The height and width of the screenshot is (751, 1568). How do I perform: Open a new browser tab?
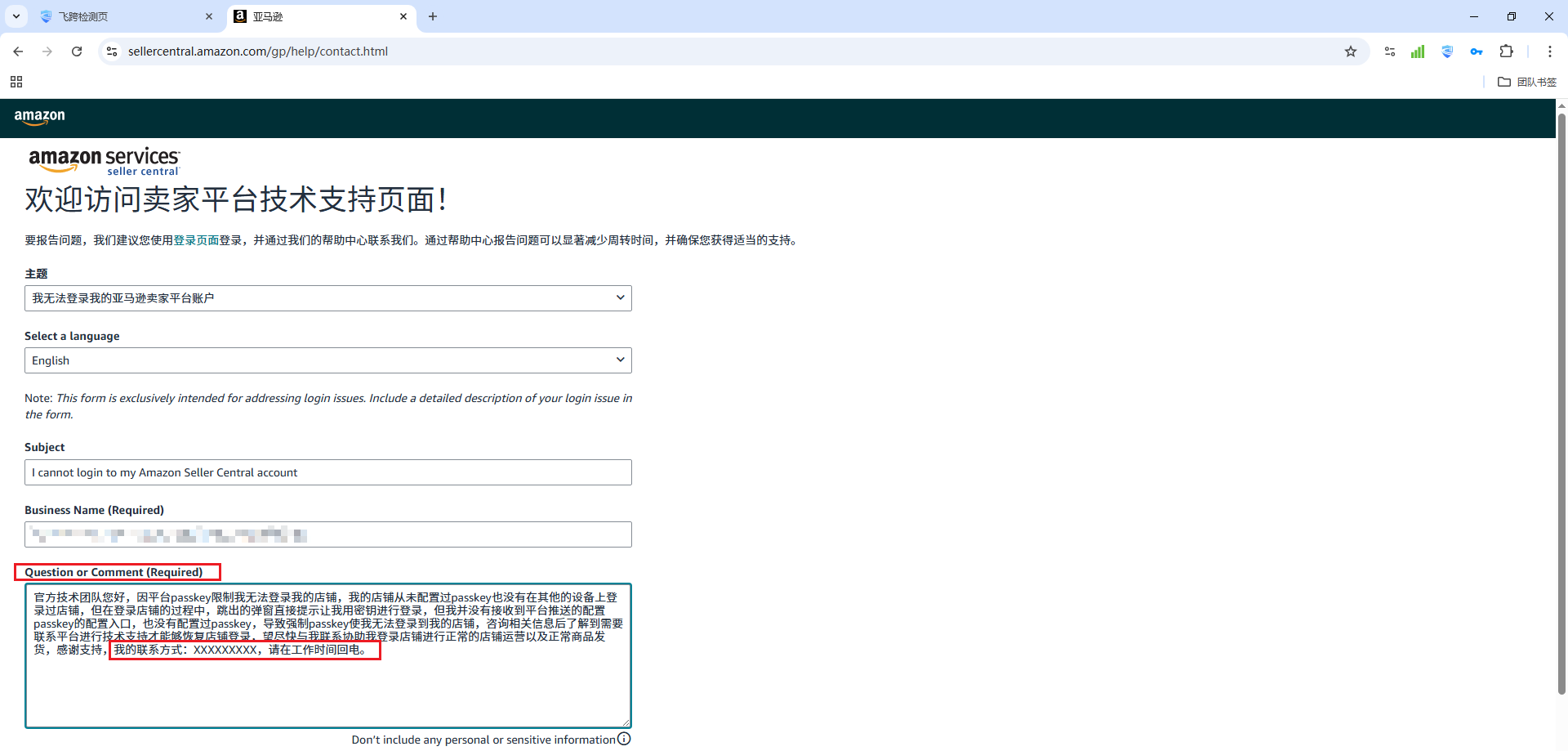(433, 16)
